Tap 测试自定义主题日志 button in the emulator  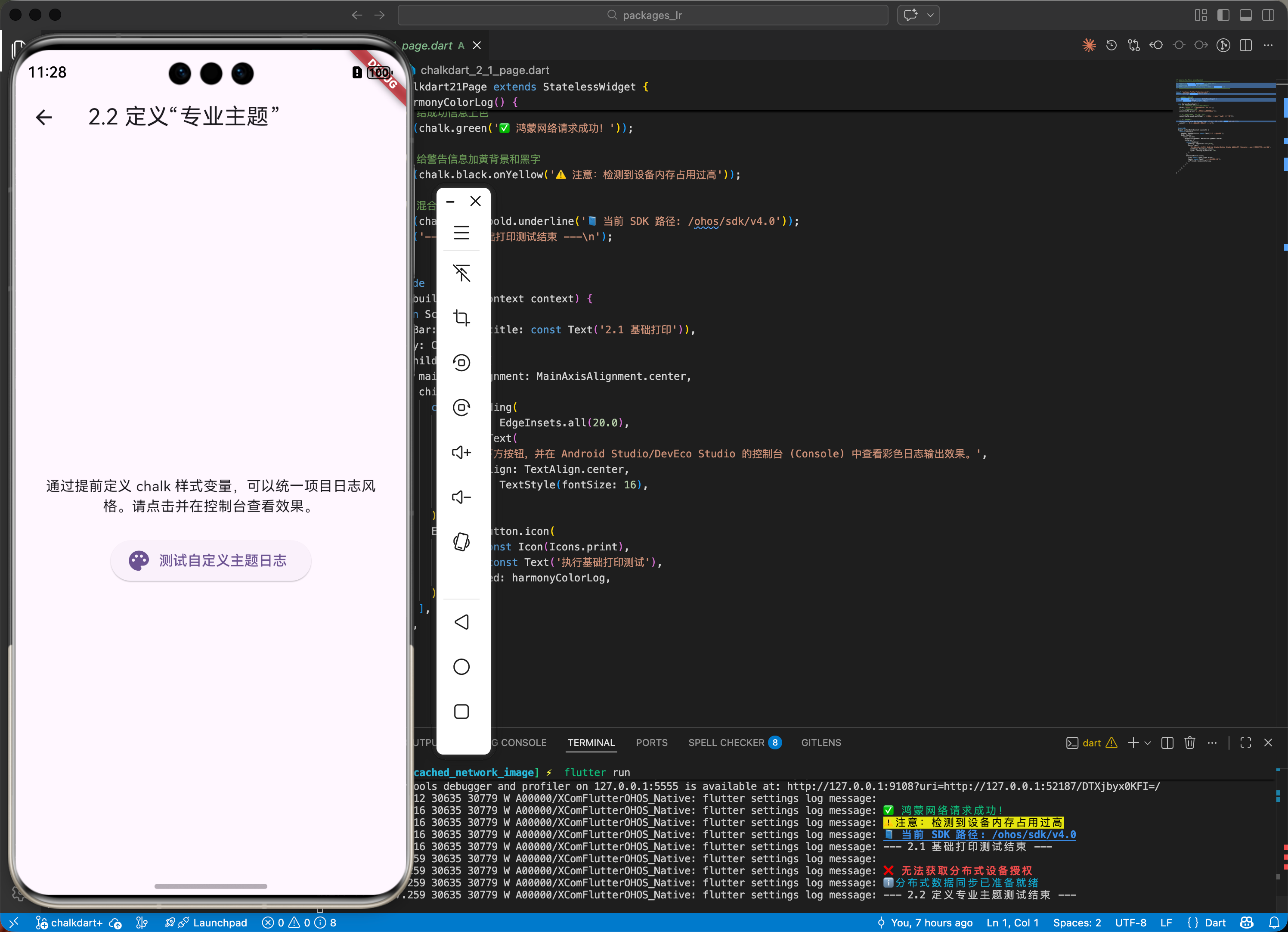point(211,560)
